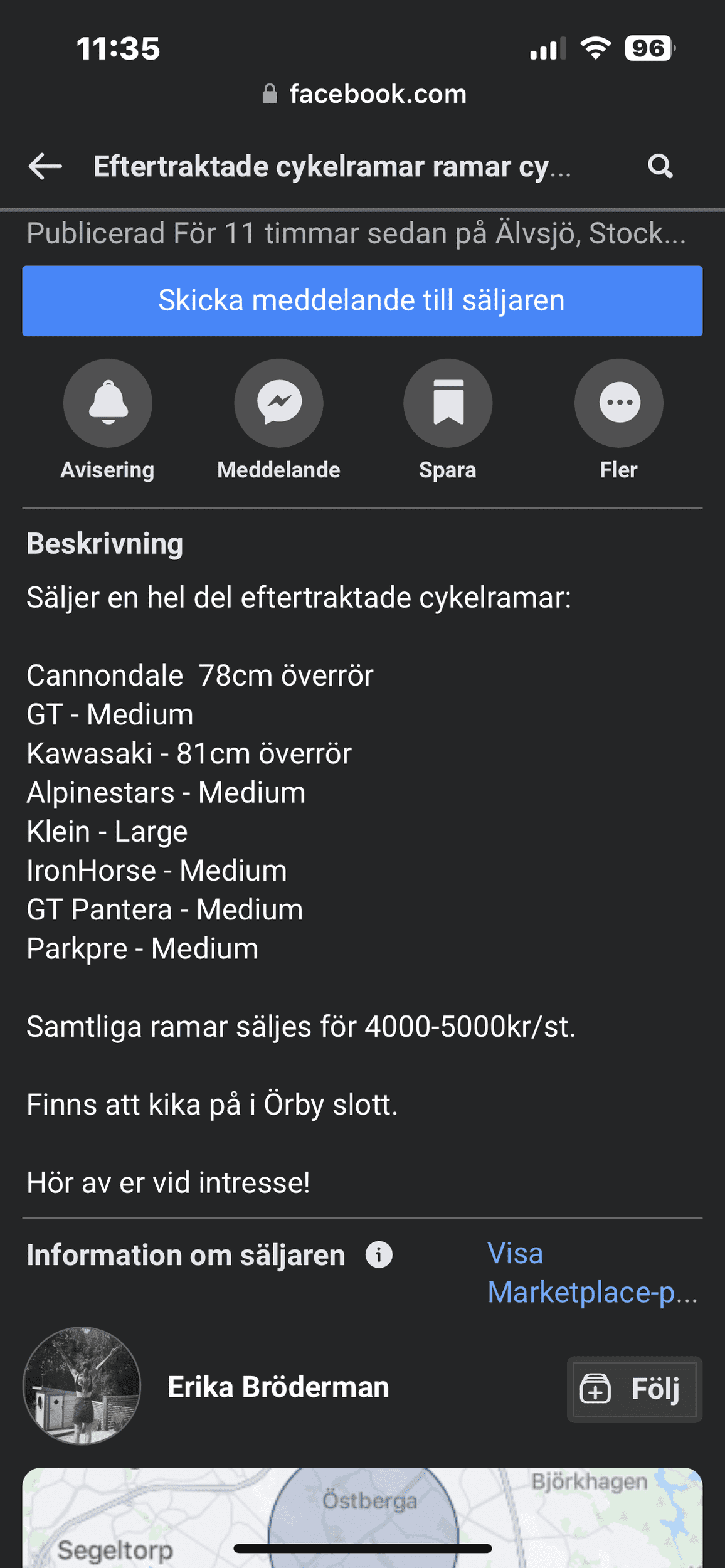Open Messenger via Meddelande icon

[279, 403]
